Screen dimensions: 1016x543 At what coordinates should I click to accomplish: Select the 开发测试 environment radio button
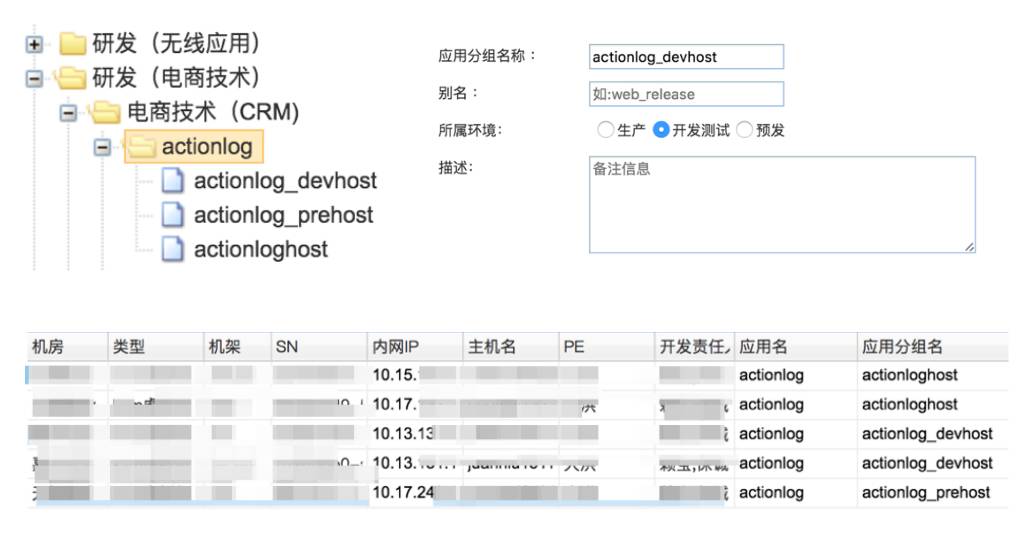[660, 130]
